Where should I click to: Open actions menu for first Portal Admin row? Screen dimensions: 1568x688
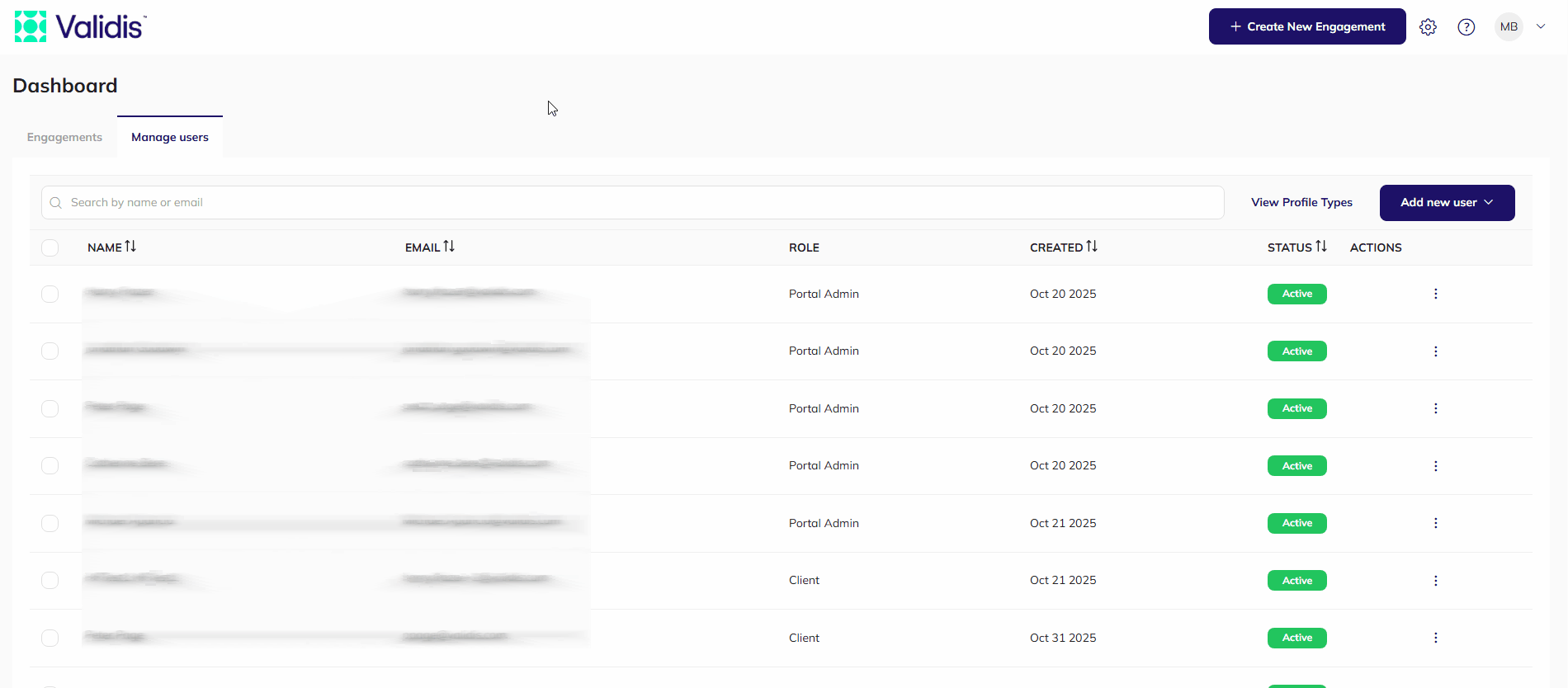pyautogui.click(x=1436, y=294)
